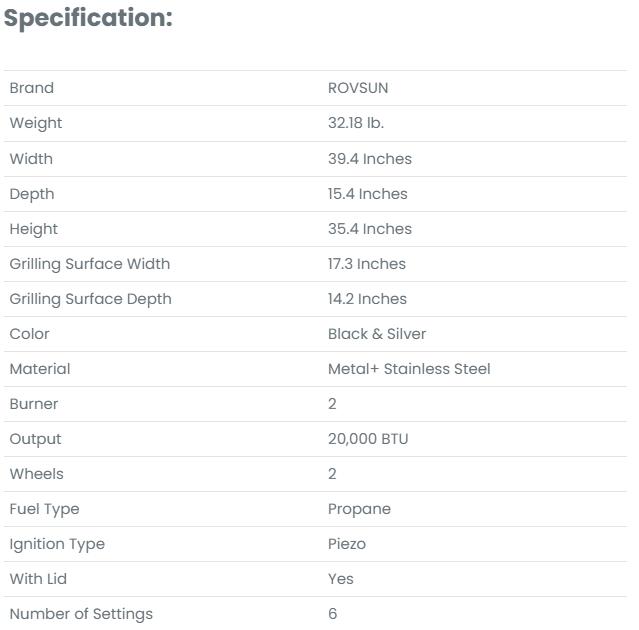Select the Depth row label
The width and height of the screenshot is (639, 630).
(32, 193)
